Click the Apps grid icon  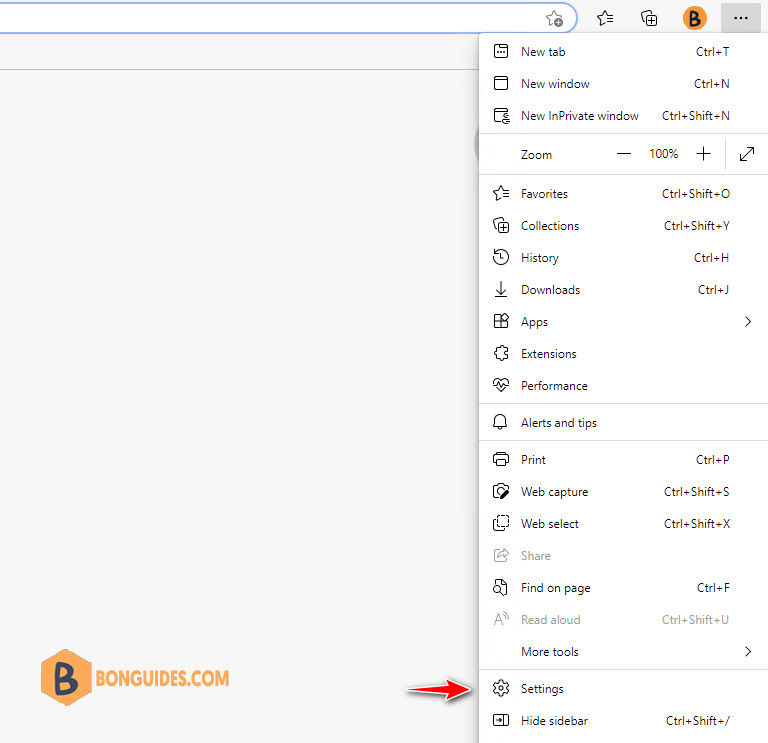pos(501,322)
